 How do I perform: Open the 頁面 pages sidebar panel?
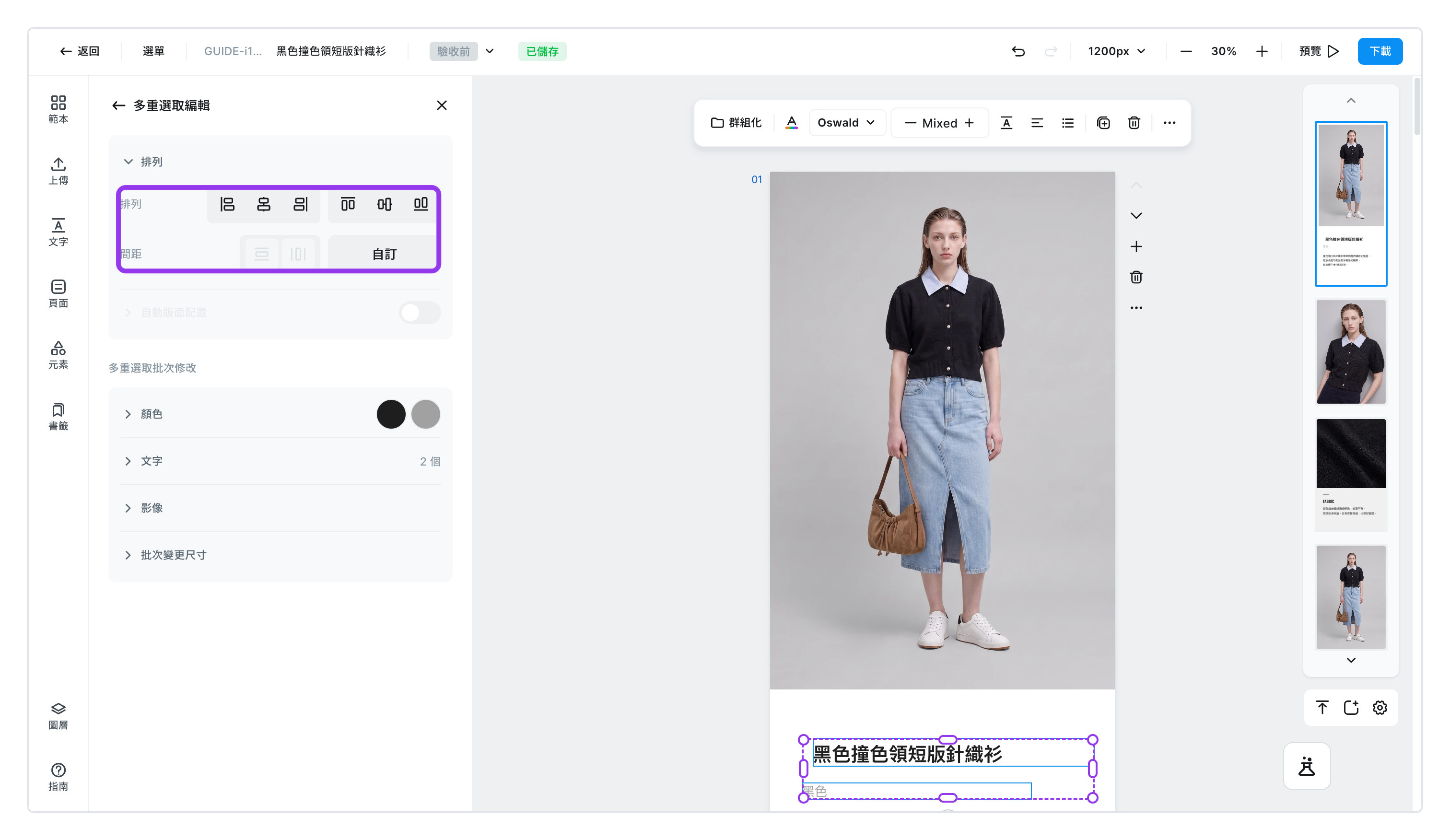[58, 293]
